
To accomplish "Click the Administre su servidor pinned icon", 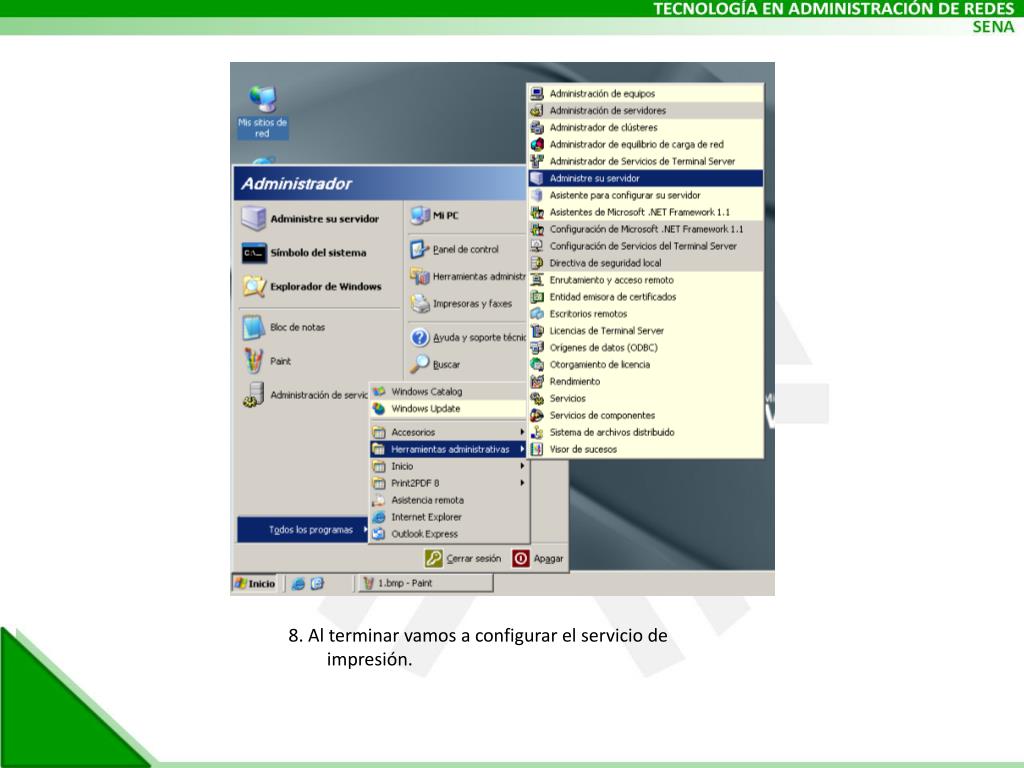I will 253,218.
